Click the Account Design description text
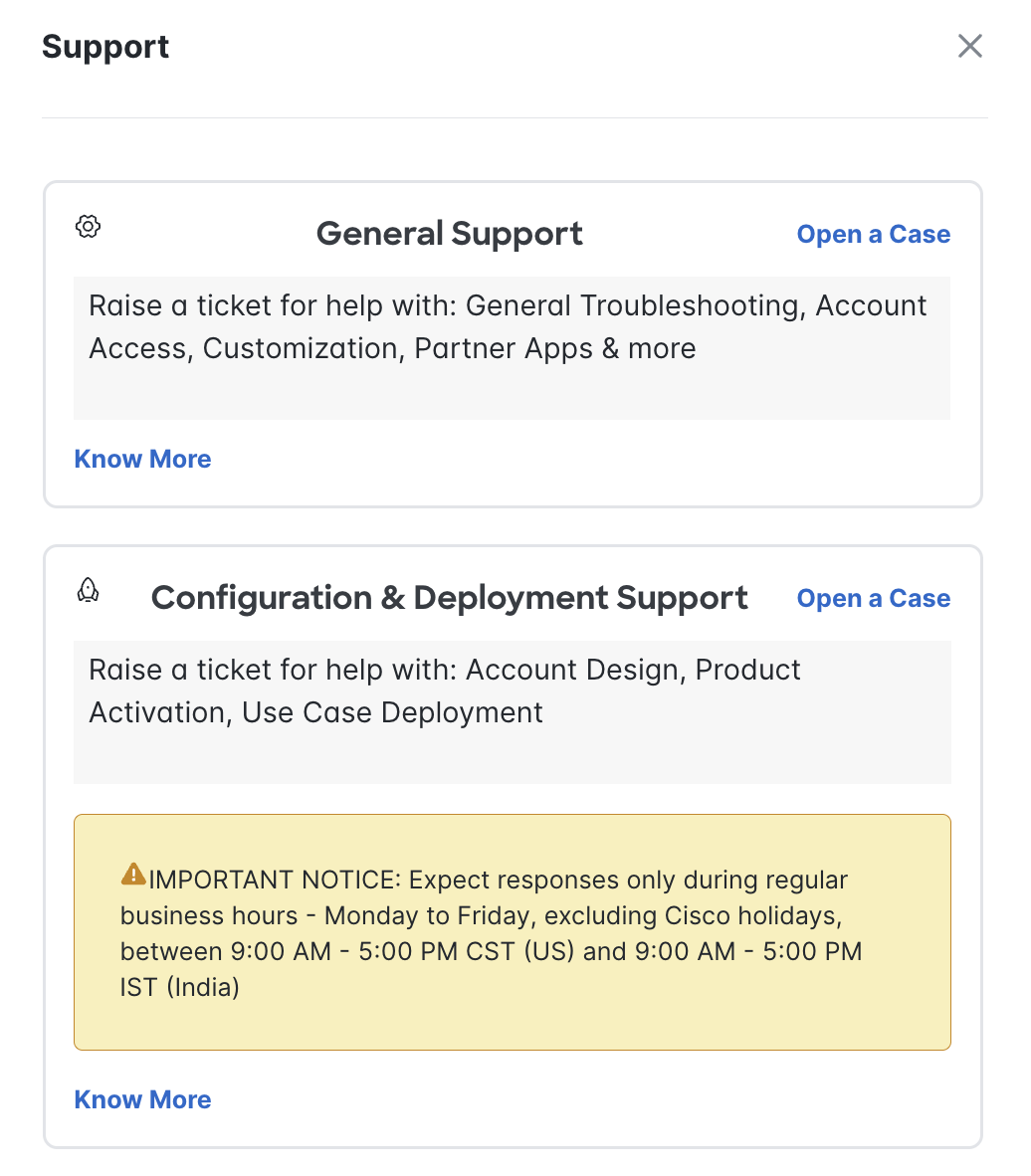The image size is (1031, 1176). point(444,691)
